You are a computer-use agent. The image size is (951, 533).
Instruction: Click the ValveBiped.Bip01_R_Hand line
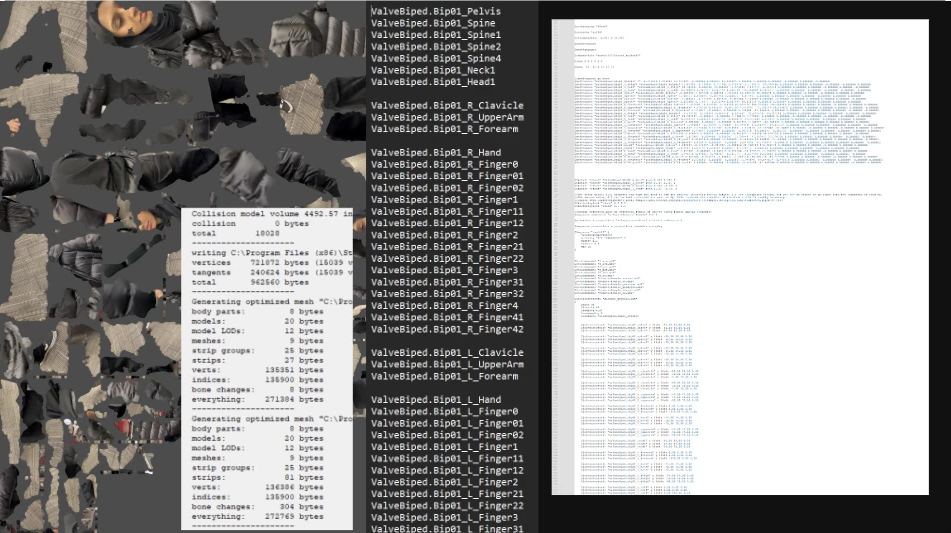pos(436,153)
